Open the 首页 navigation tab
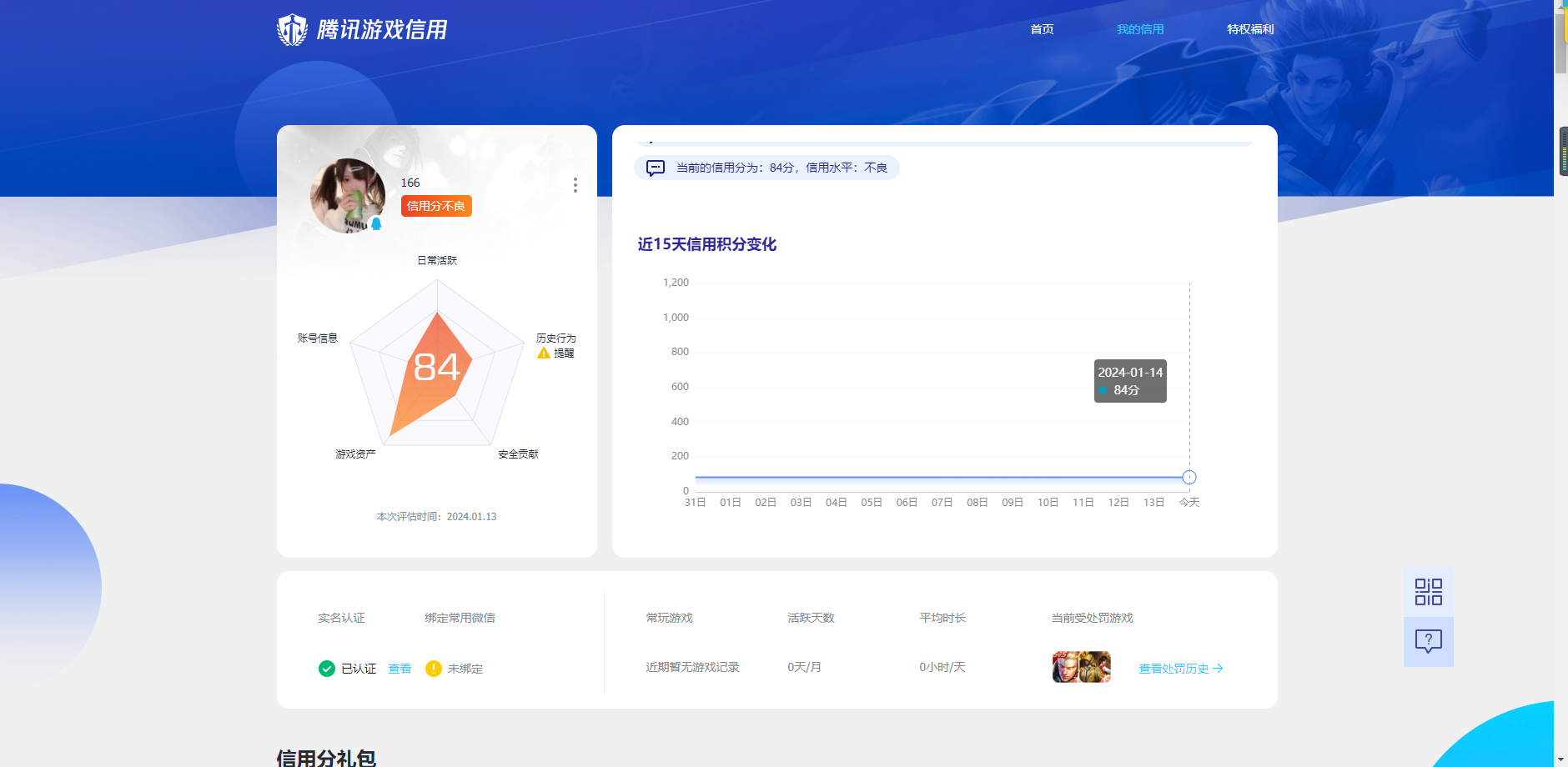Viewport: 1568px width, 767px height. tap(1042, 29)
